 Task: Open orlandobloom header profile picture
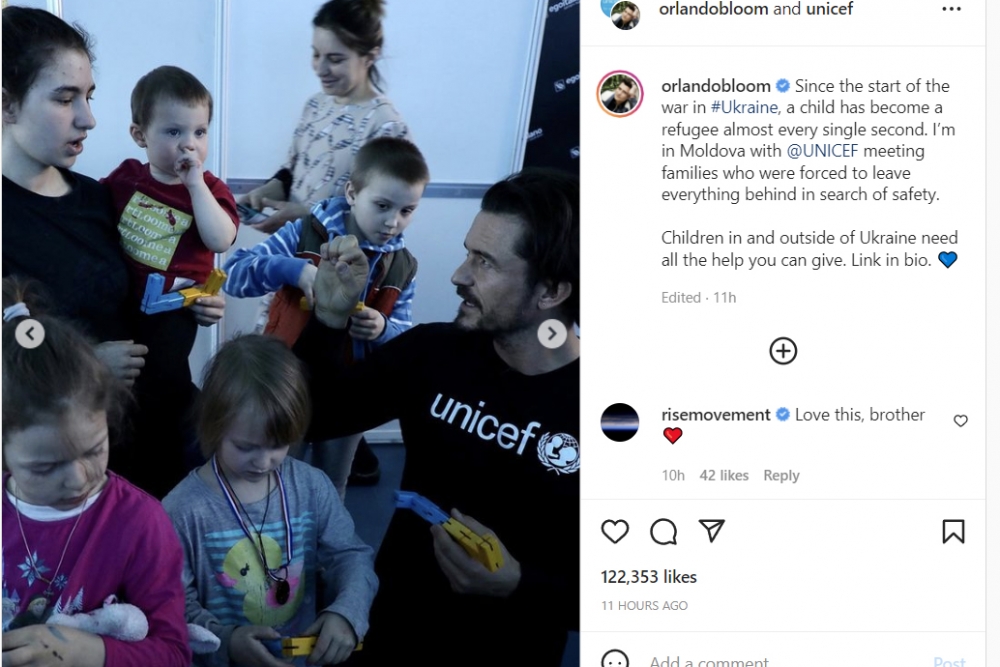625,14
